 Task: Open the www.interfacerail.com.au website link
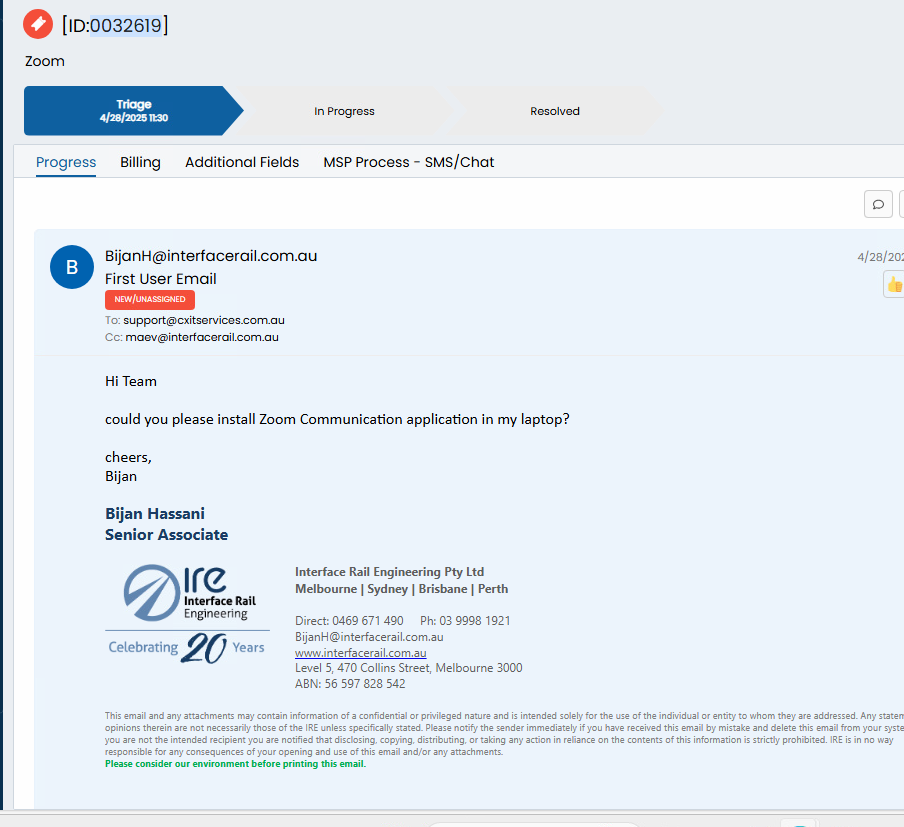tap(361, 653)
